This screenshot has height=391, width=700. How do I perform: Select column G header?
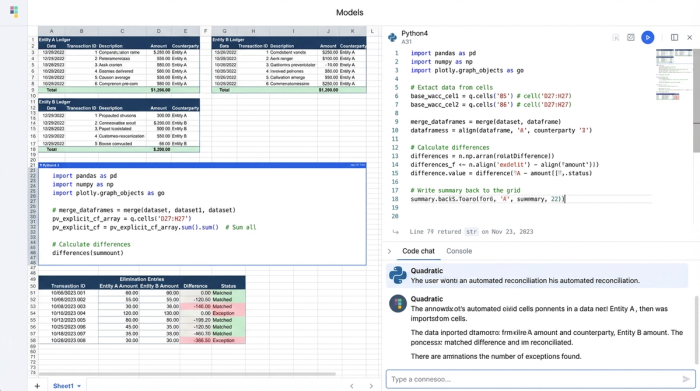click(224, 31)
